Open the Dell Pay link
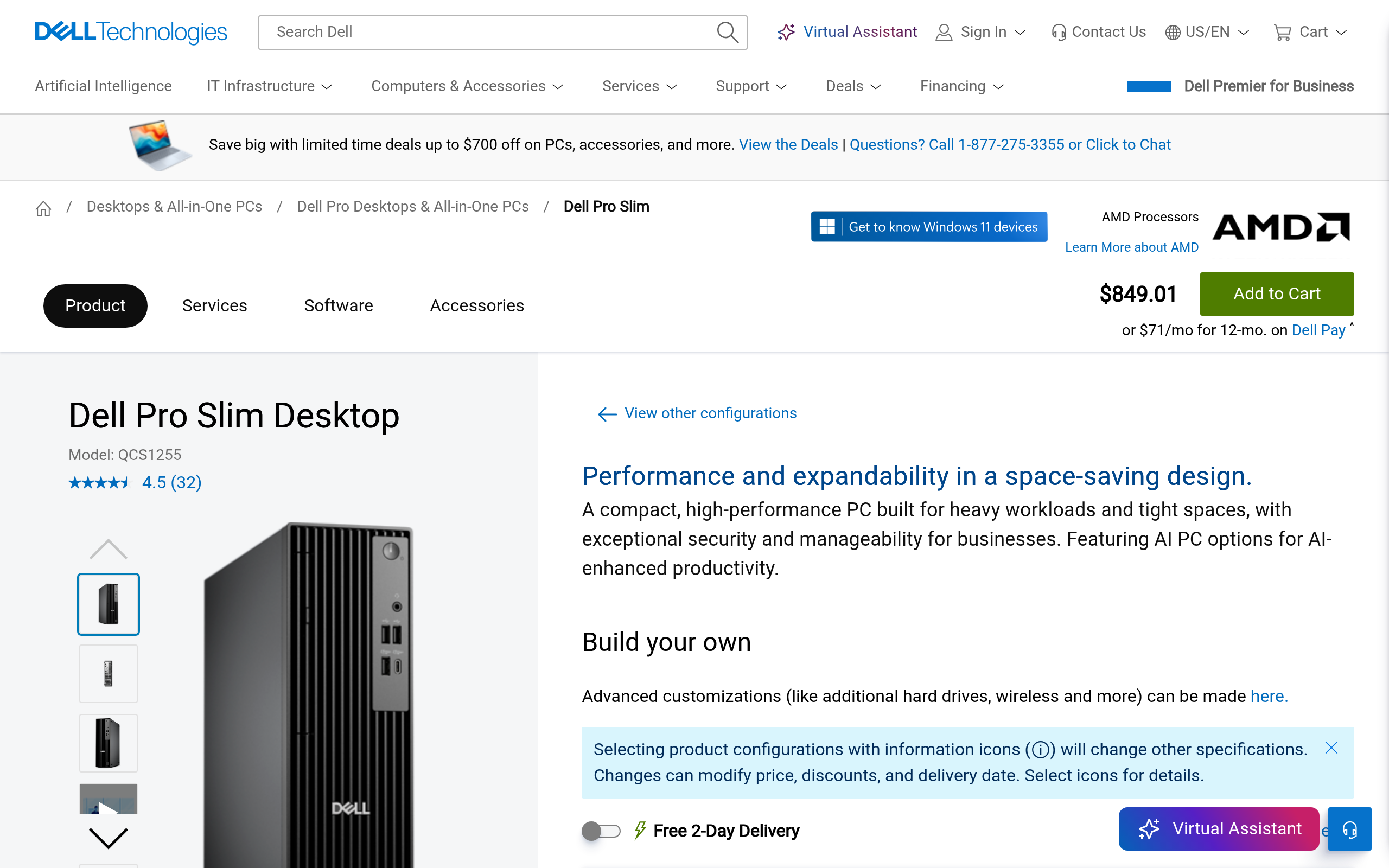1389x868 pixels. point(1318,330)
